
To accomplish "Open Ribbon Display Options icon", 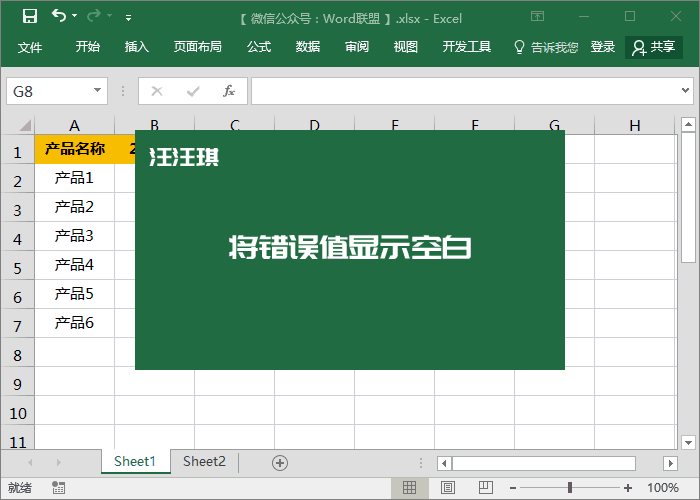I will [537, 17].
